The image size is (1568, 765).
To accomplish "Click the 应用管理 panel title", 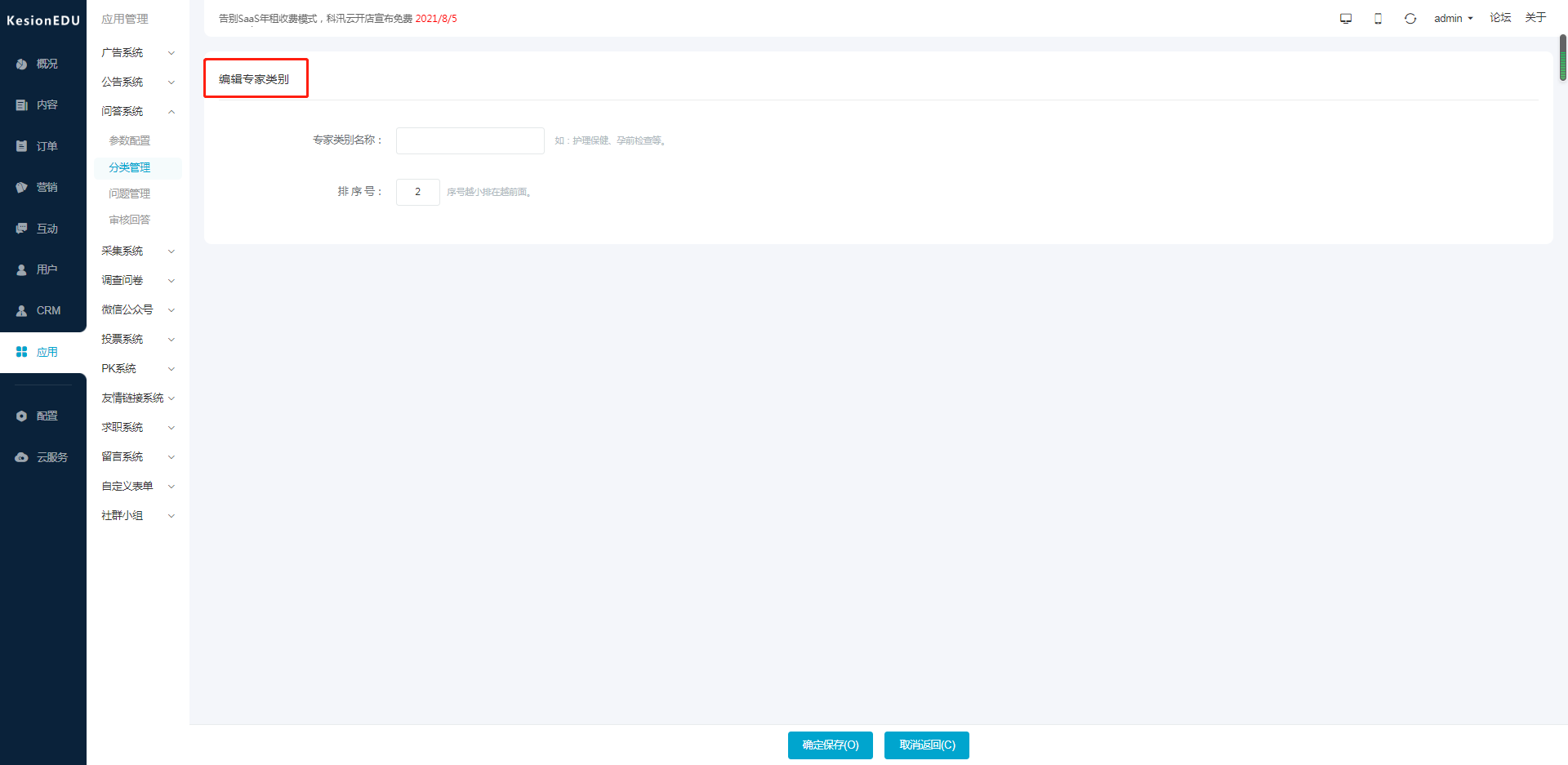I will pyautogui.click(x=125, y=19).
